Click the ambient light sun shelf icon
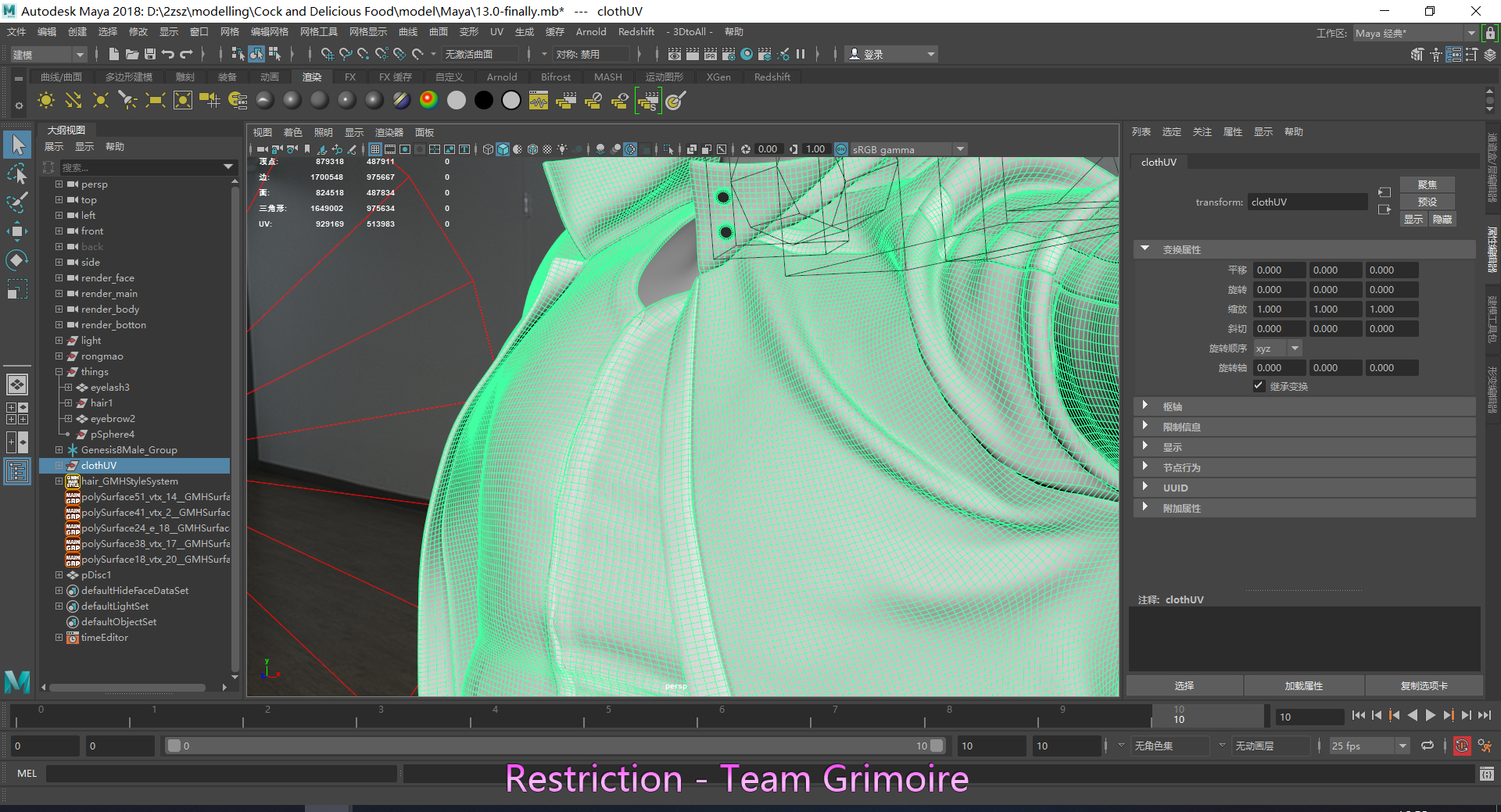 (46, 100)
